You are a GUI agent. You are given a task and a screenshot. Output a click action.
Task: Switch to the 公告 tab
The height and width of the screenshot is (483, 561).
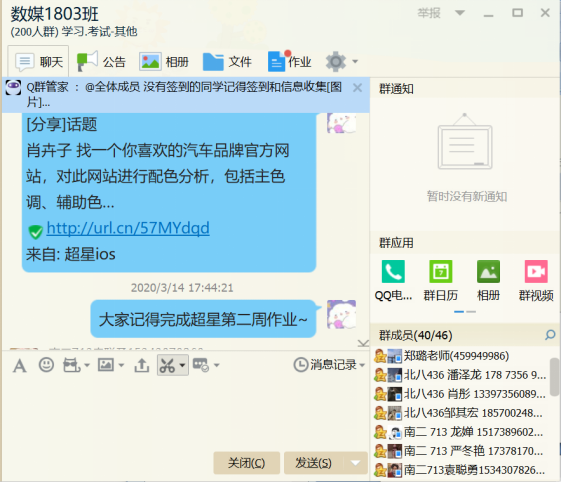(101, 62)
